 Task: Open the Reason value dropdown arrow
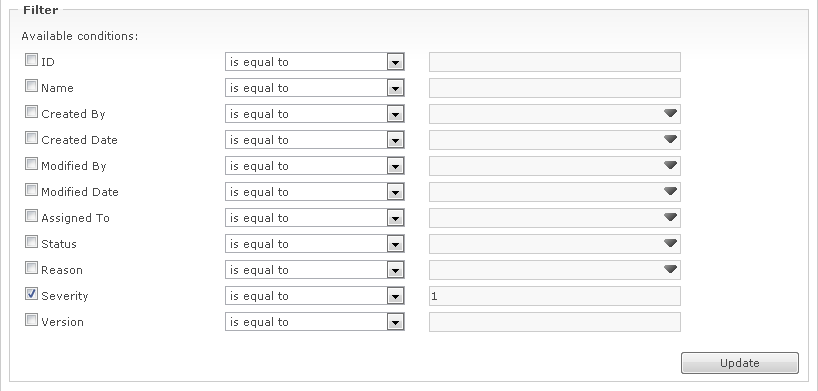[x=670, y=269]
